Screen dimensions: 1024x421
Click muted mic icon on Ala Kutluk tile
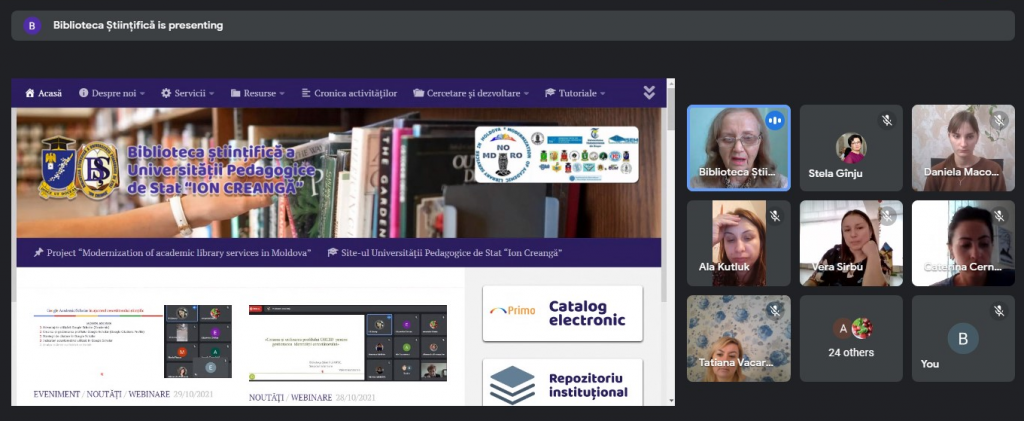click(x=775, y=216)
